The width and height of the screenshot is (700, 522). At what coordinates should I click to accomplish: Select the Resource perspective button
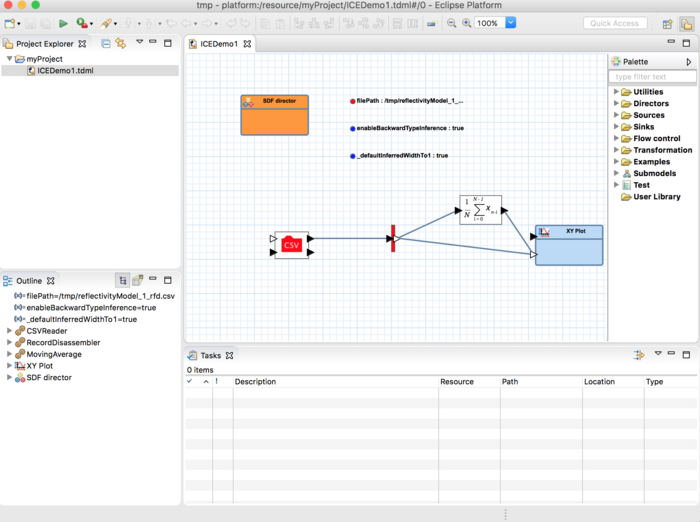click(x=686, y=24)
